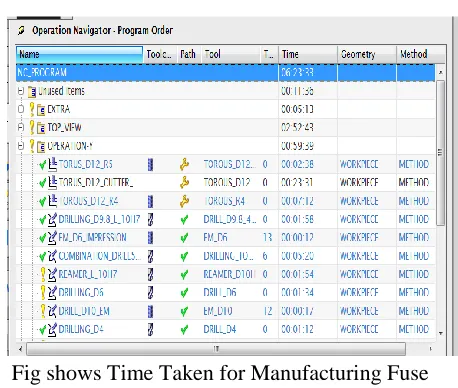This screenshot has width=458, height=388.
Task: Collapse the Unused Items folder
Action: (21, 91)
